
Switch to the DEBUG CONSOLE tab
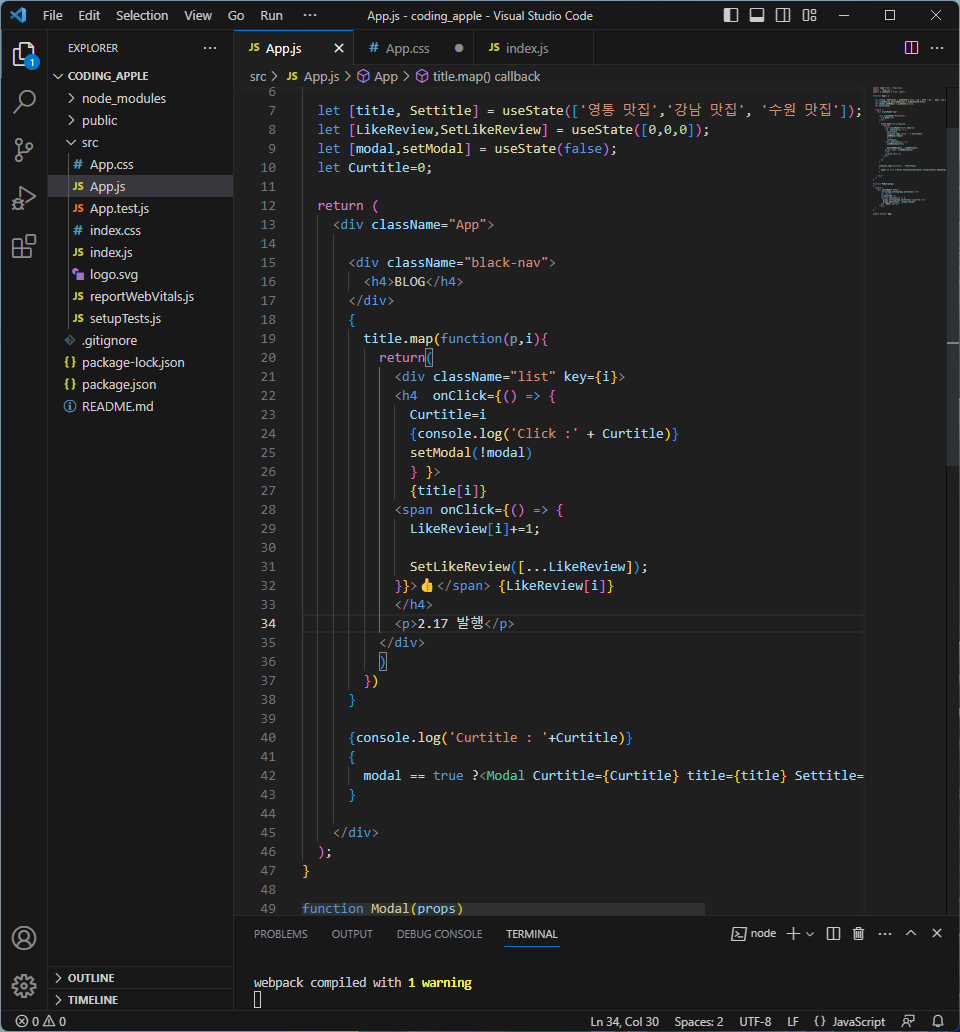pyautogui.click(x=440, y=934)
